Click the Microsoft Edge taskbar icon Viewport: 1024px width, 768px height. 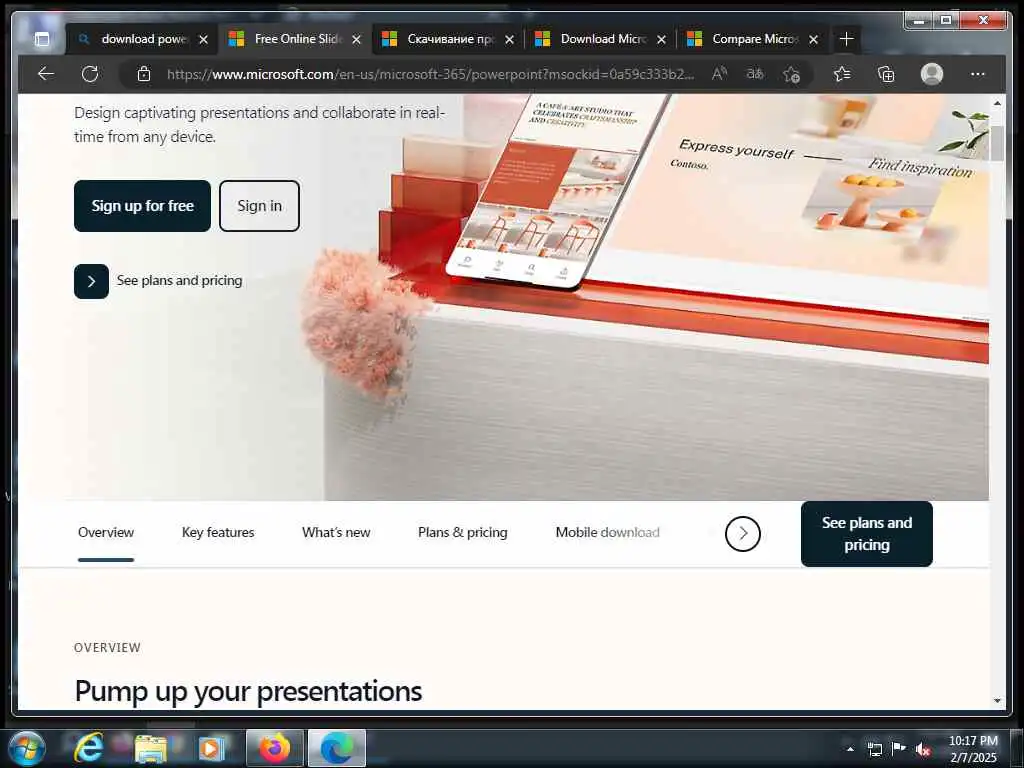pyautogui.click(x=336, y=748)
